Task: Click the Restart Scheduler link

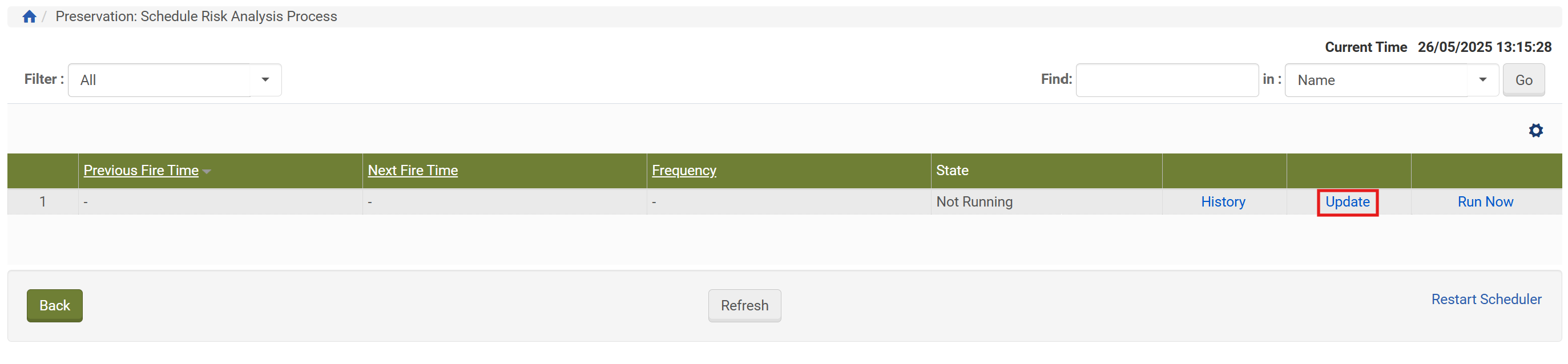Action: click(1486, 299)
